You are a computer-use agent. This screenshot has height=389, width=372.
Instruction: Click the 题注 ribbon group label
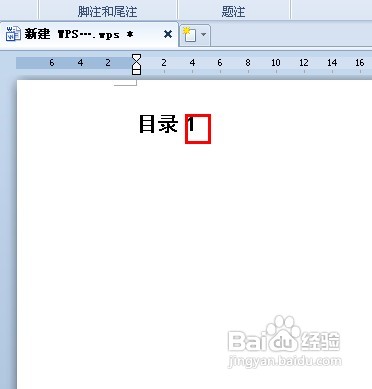[x=233, y=12]
